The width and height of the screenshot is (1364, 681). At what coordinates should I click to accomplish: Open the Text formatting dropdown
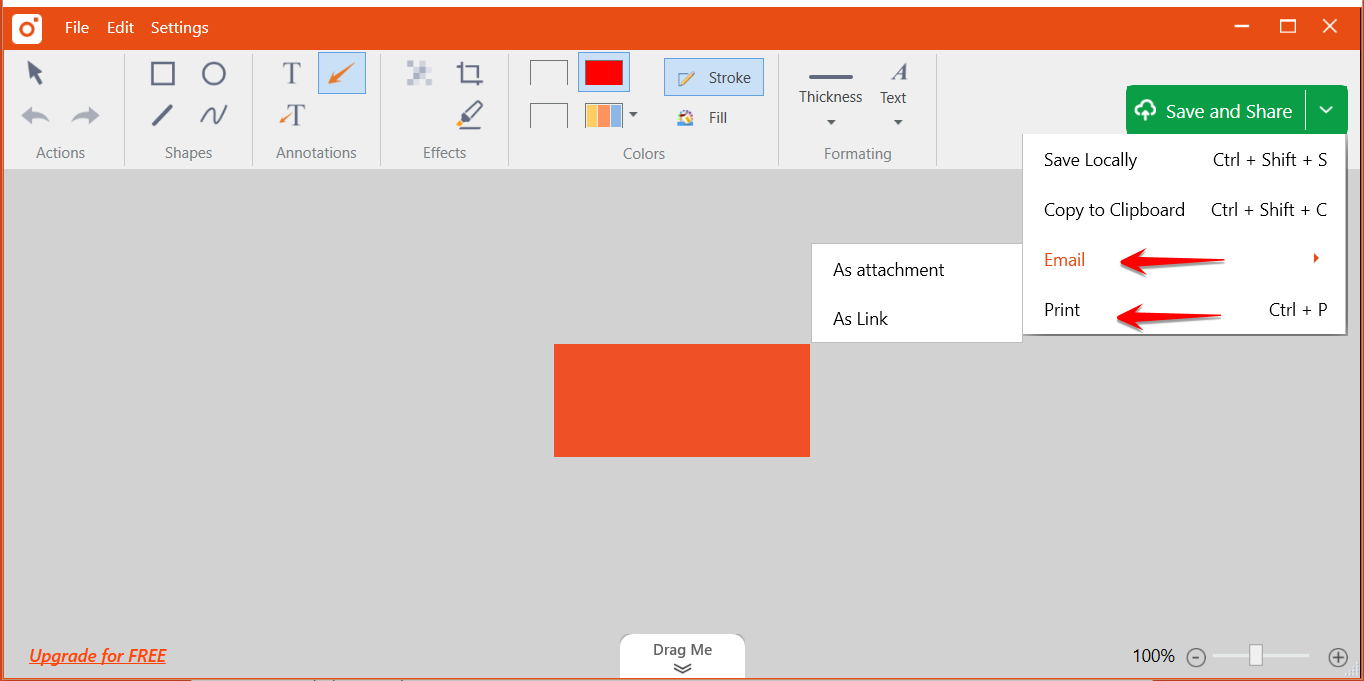pyautogui.click(x=894, y=96)
